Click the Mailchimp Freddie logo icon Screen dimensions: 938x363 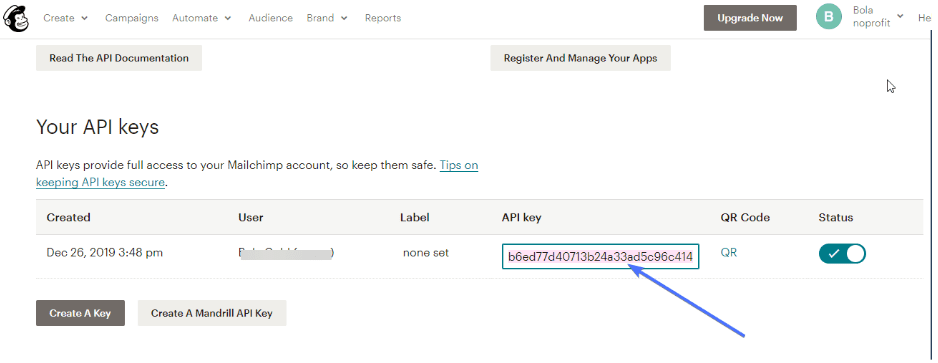coord(17,18)
